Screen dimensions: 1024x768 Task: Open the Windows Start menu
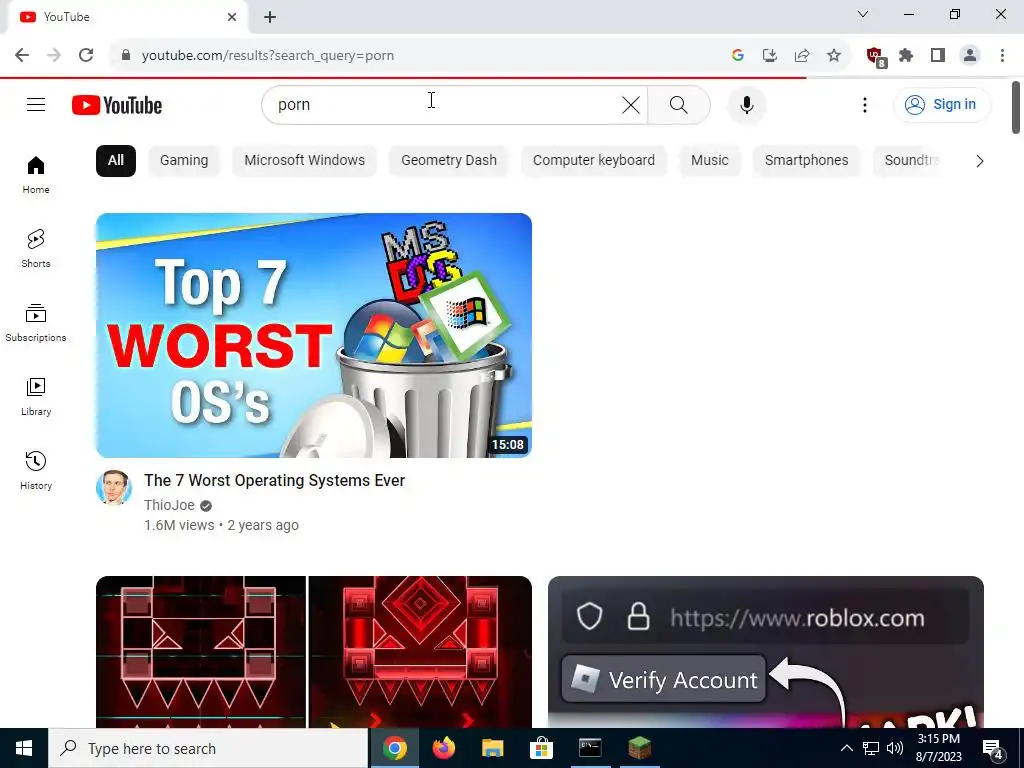[24, 748]
